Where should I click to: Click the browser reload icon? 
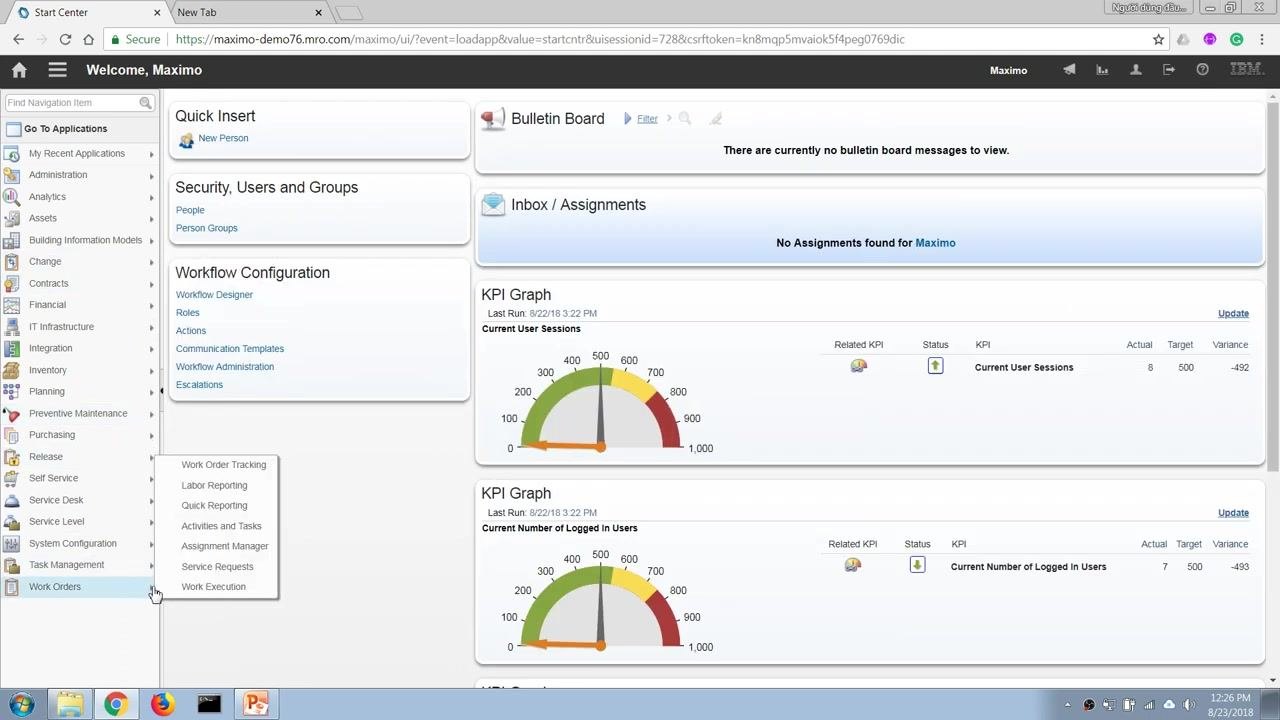tap(65, 39)
